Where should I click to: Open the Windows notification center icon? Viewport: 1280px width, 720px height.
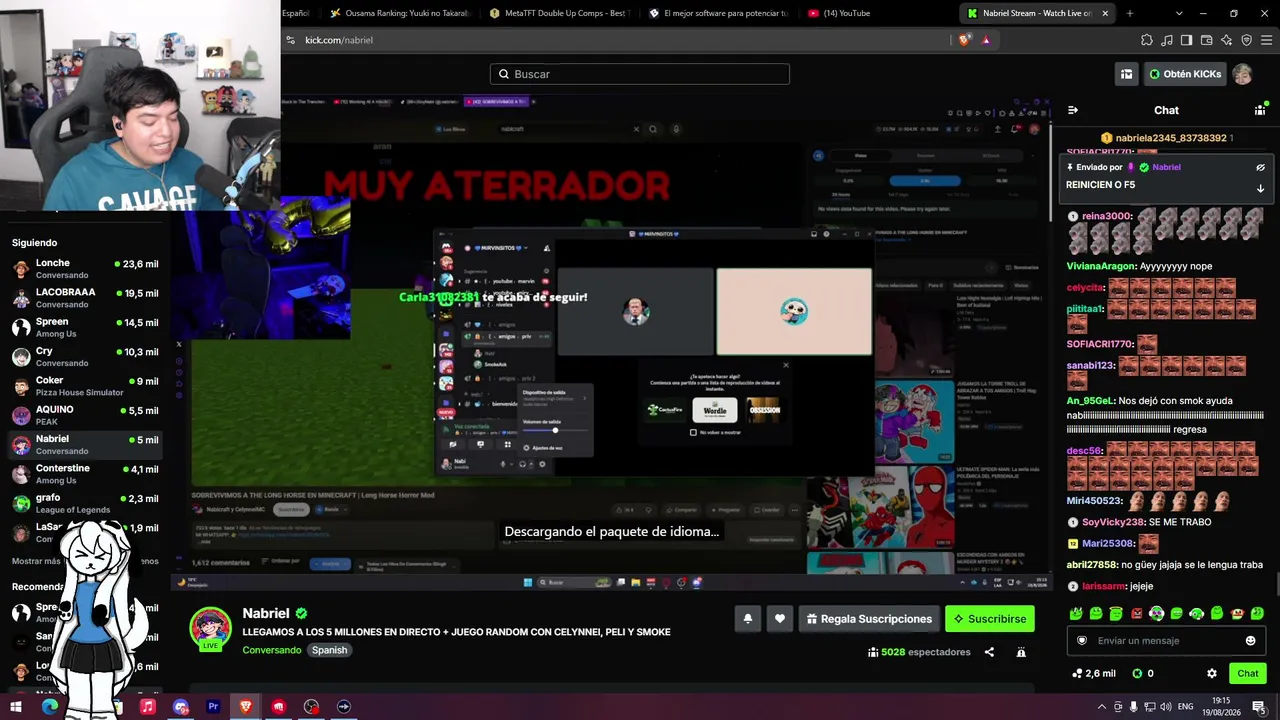1258,707
